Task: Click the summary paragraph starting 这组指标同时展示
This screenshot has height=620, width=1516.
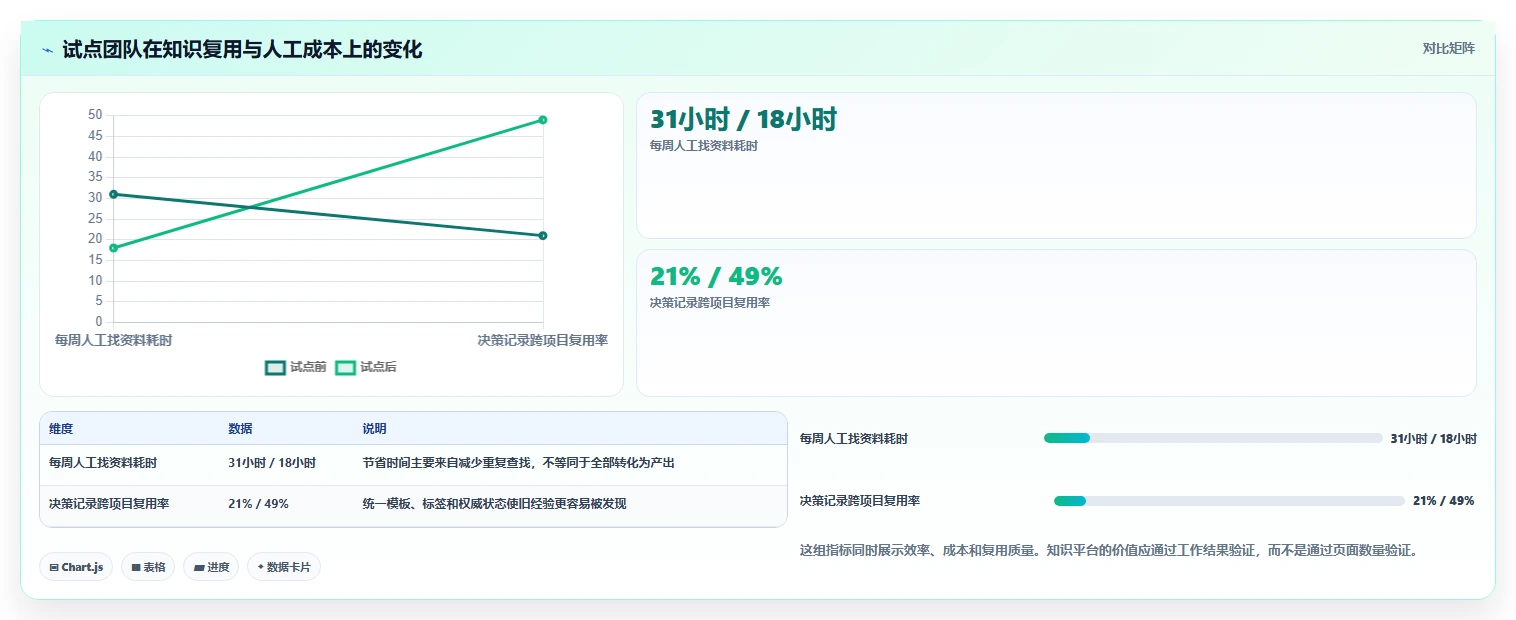Action: point(1109,550)
